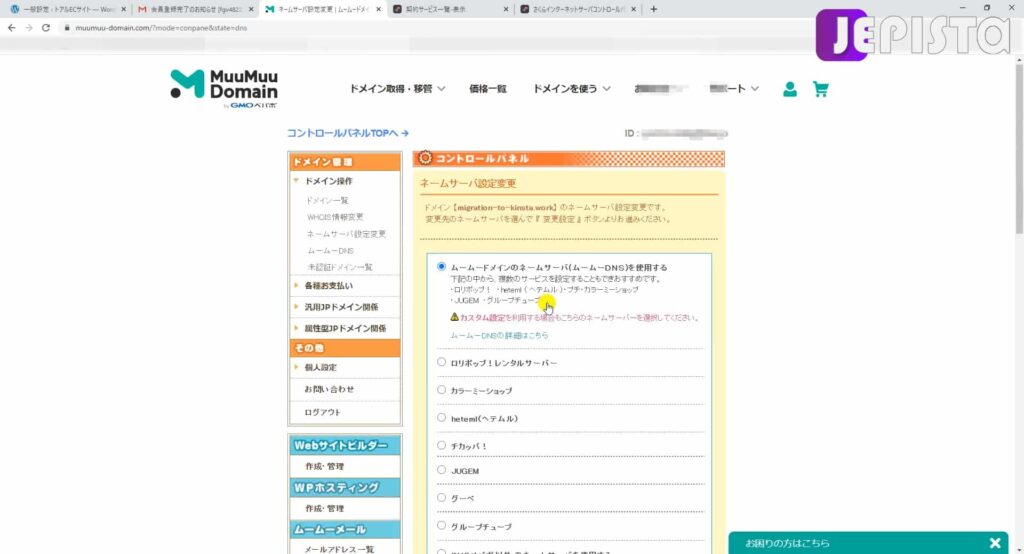This screenshot has height=554, width=1024.
Task: Click the browser address bar URL
Action: (161, 28)
